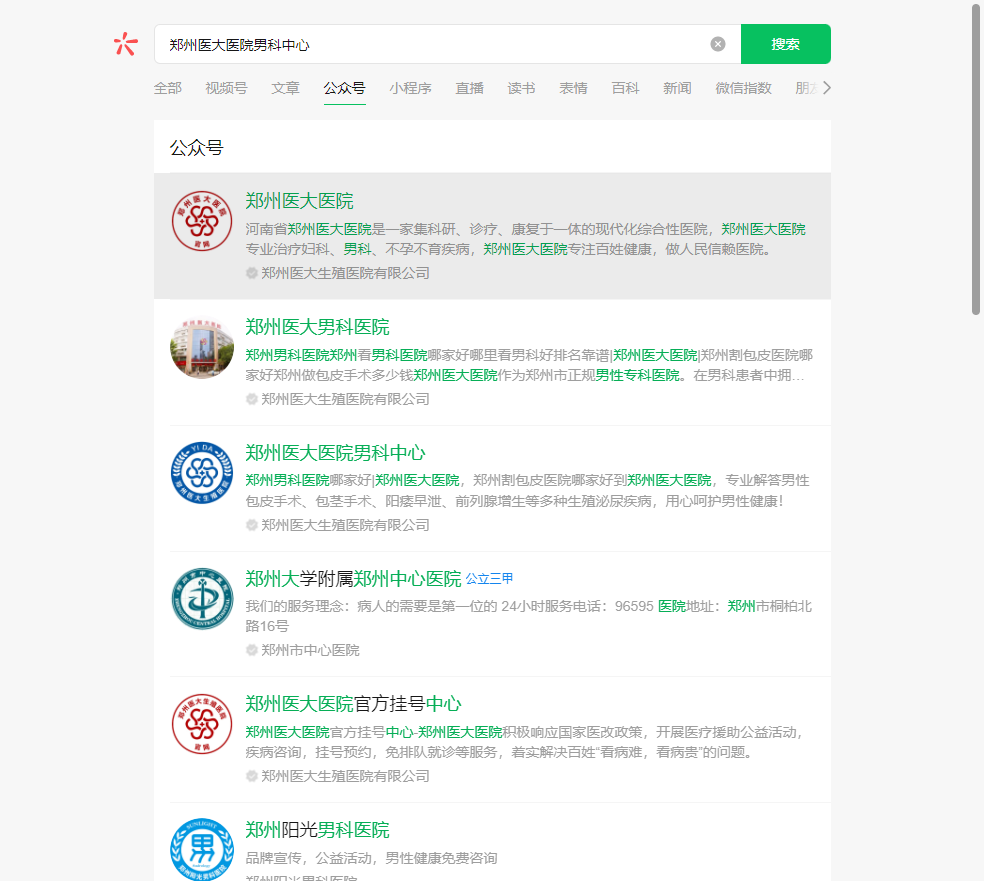Open the 读书 tab
The width and height of the screenshot is (984, 881).
pos(521,88)
